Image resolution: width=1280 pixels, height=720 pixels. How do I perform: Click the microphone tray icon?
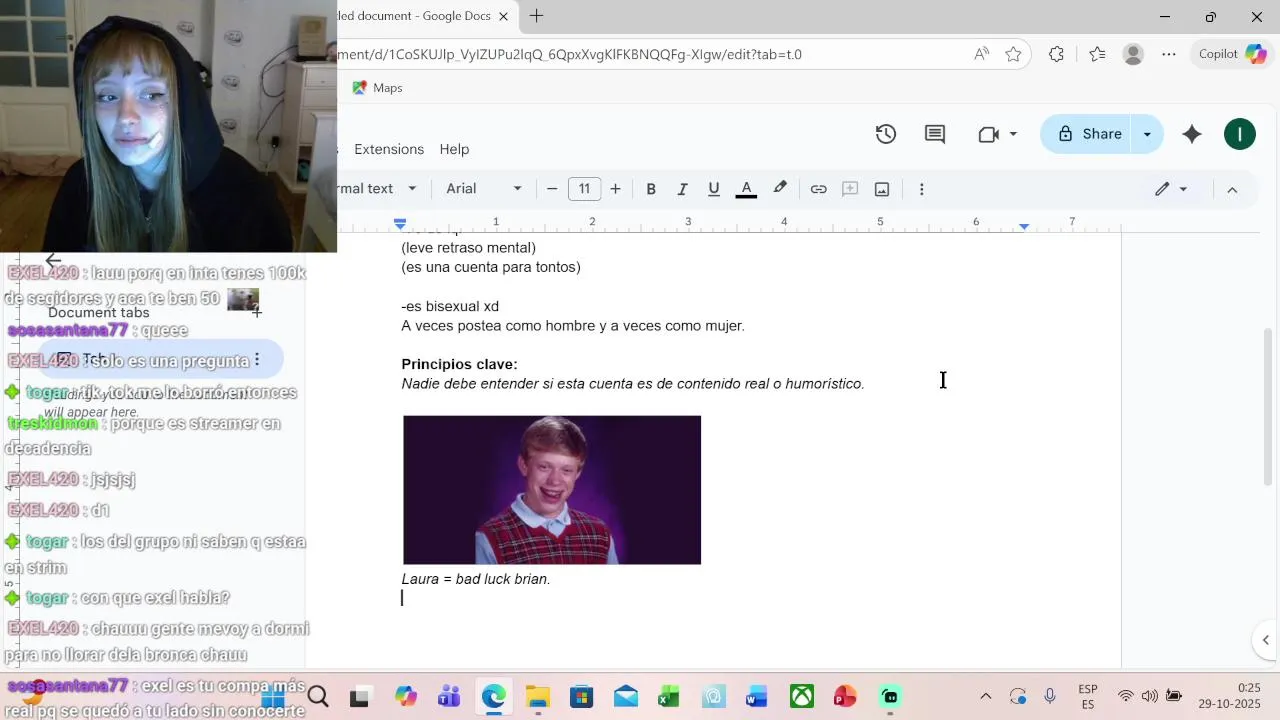click(1050, 697)
